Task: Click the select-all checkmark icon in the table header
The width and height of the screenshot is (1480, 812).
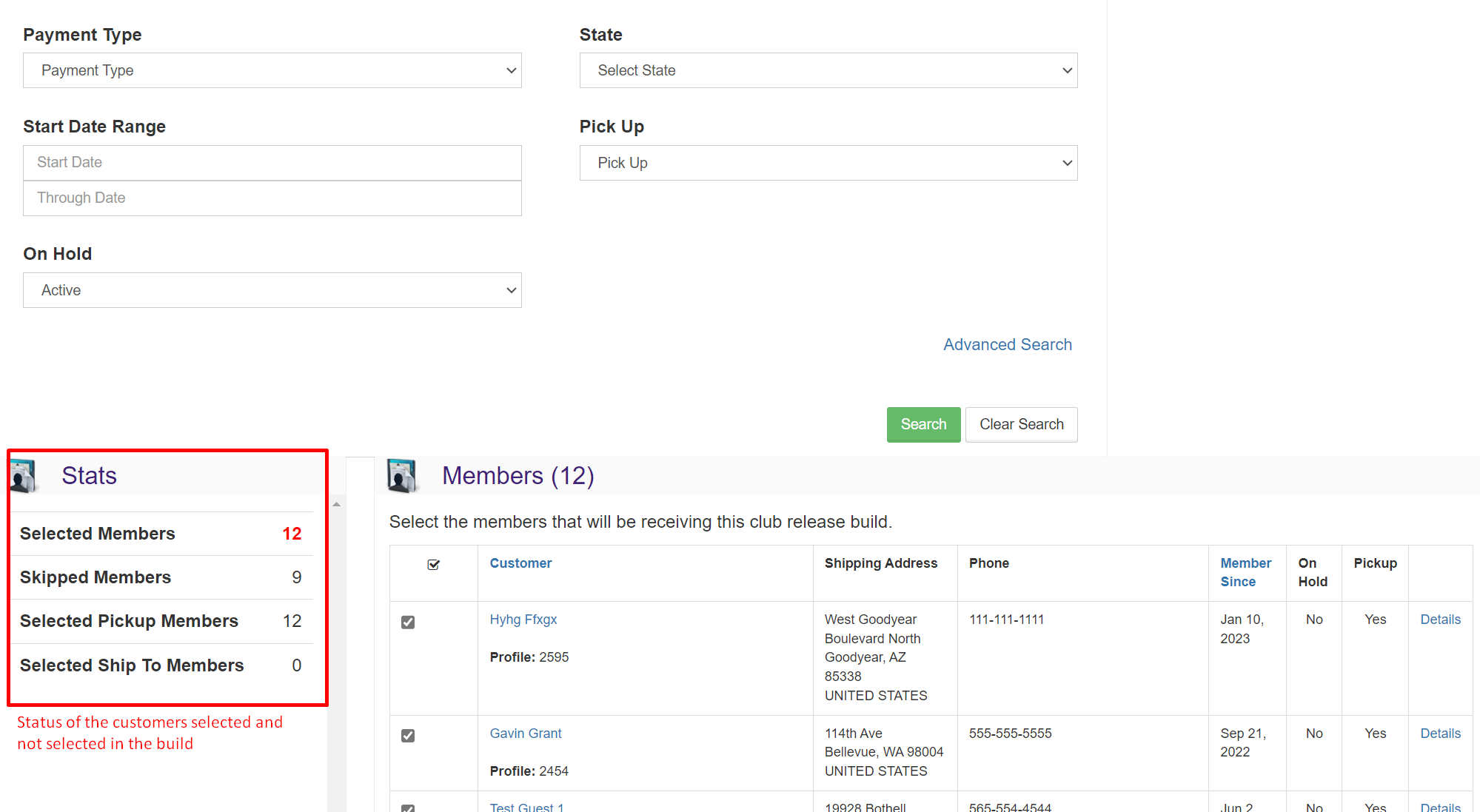Action: point(434,565)
